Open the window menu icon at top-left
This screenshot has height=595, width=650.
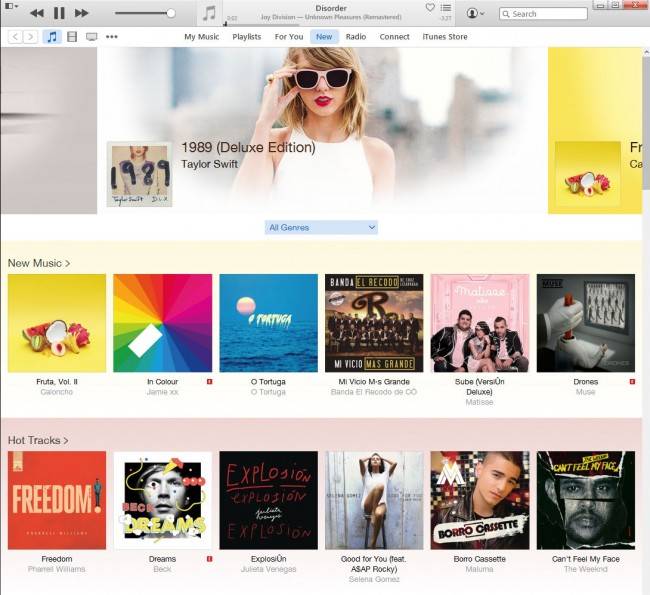tap(11, 6)
